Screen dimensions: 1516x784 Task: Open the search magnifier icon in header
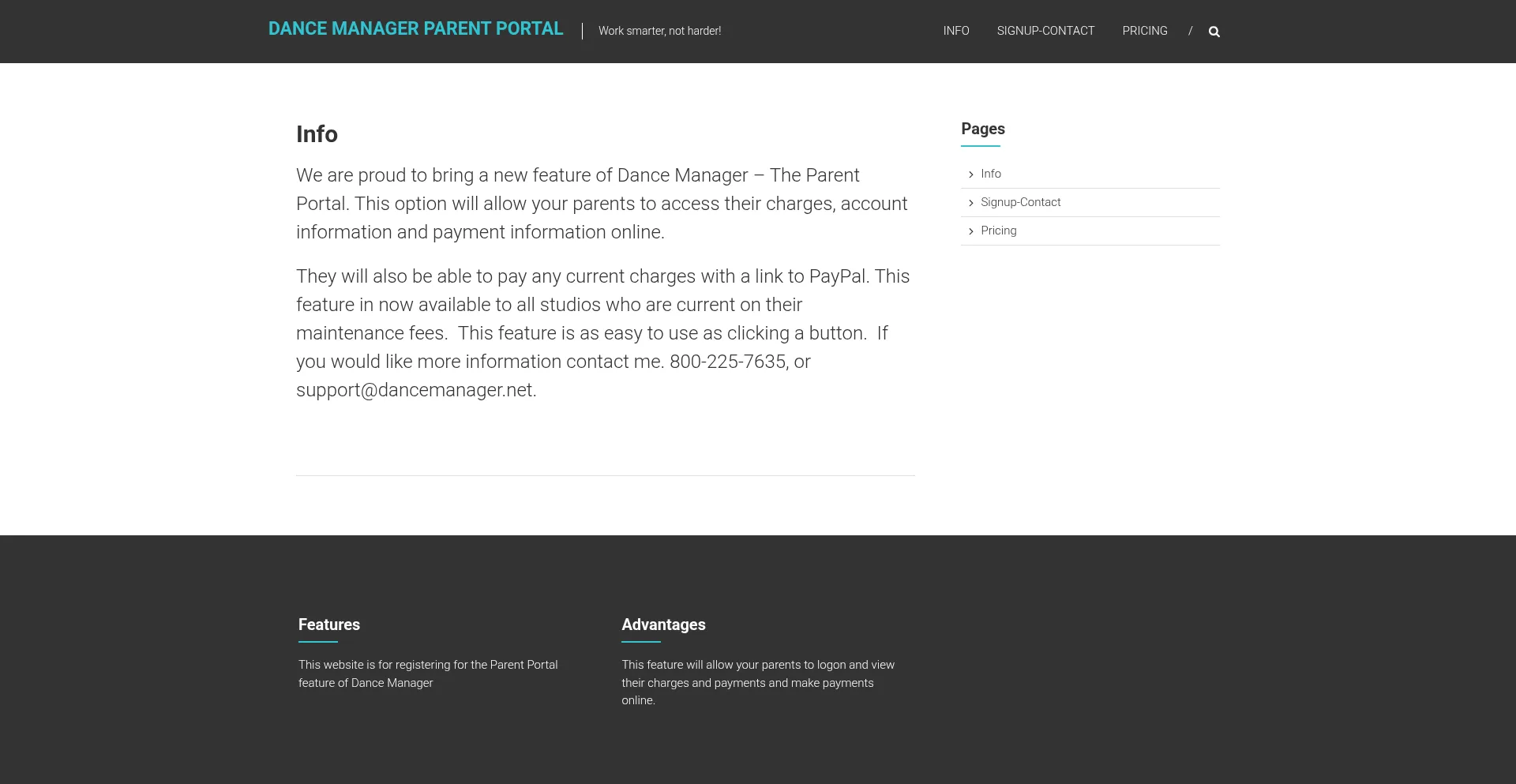1214,32
